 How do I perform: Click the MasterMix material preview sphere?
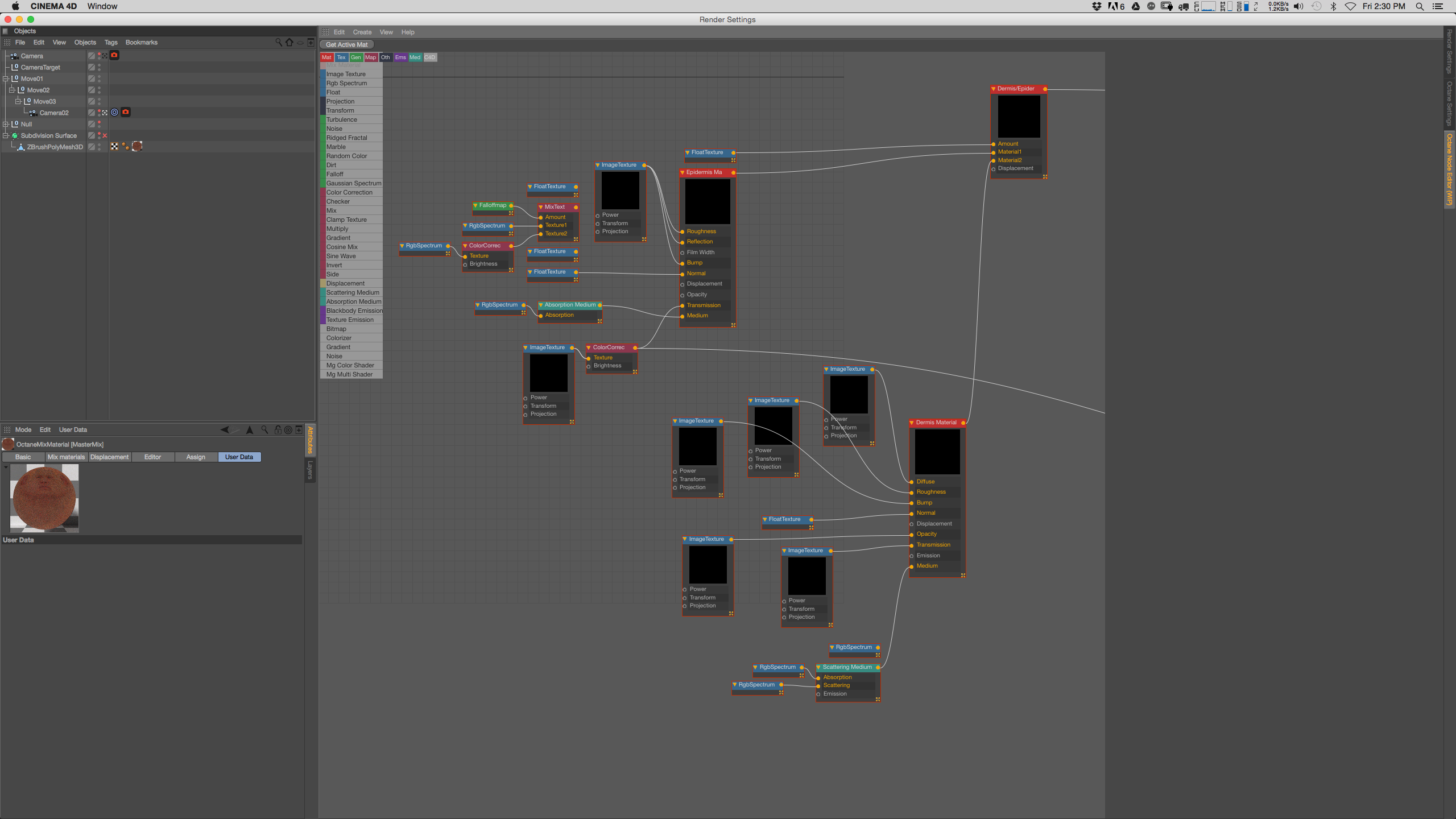click(x=44, y=498)
